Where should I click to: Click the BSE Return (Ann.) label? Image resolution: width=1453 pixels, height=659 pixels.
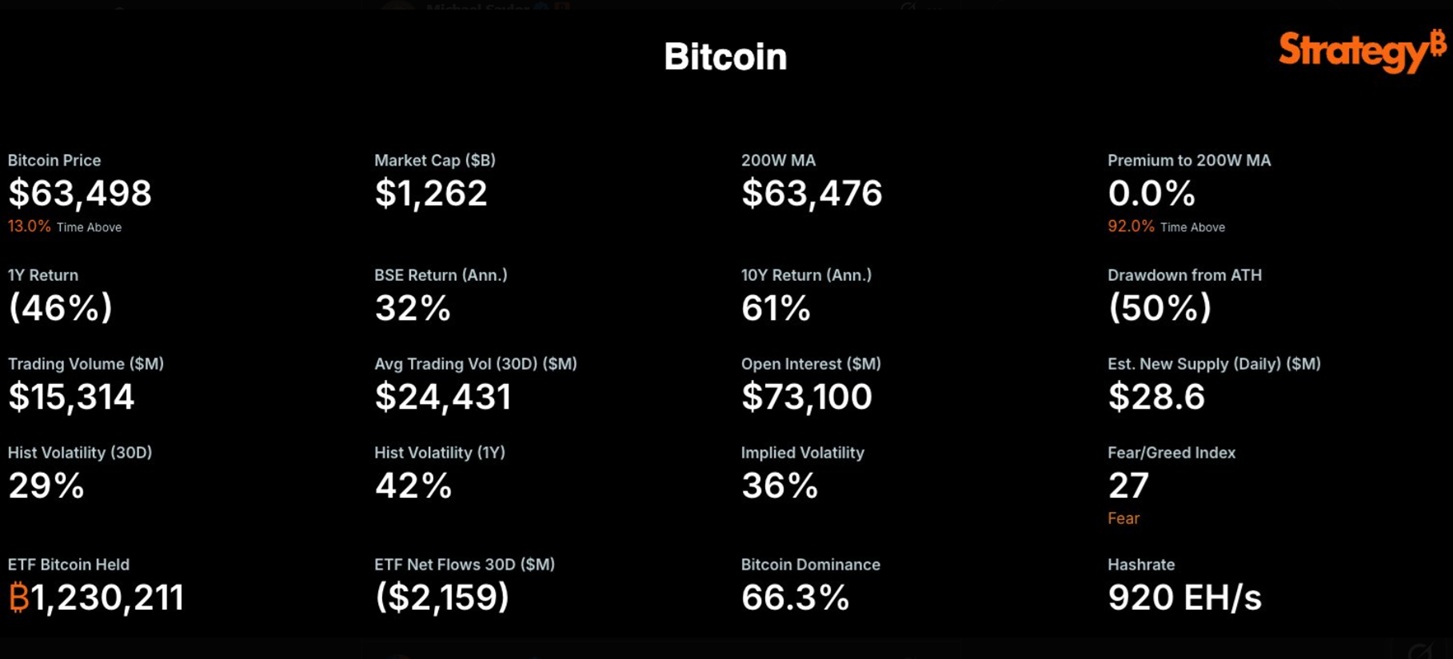coord(441,275)
